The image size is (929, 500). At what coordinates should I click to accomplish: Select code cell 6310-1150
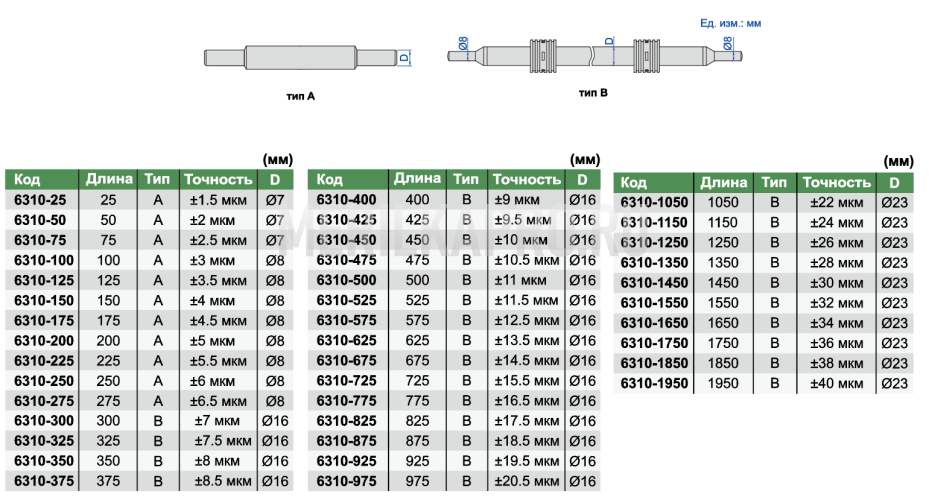[653, 223]
